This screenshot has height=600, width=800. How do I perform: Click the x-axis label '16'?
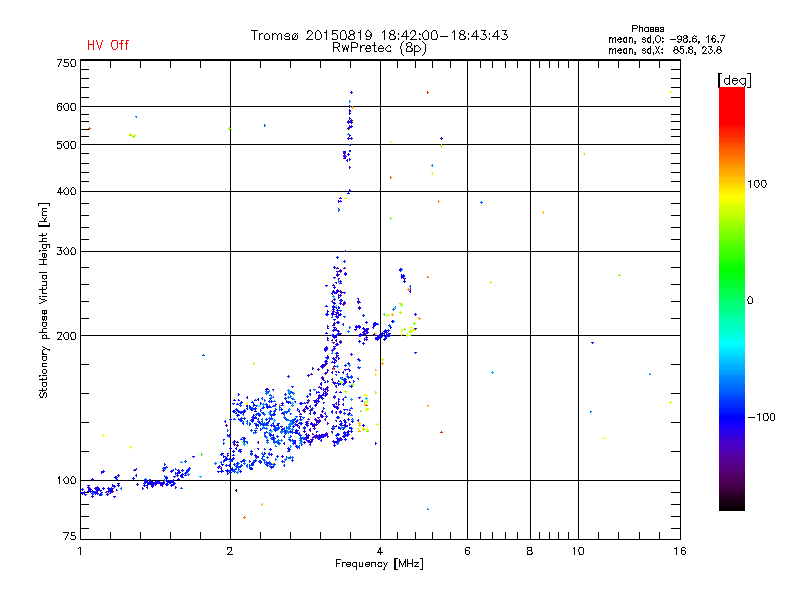(680, 551)
